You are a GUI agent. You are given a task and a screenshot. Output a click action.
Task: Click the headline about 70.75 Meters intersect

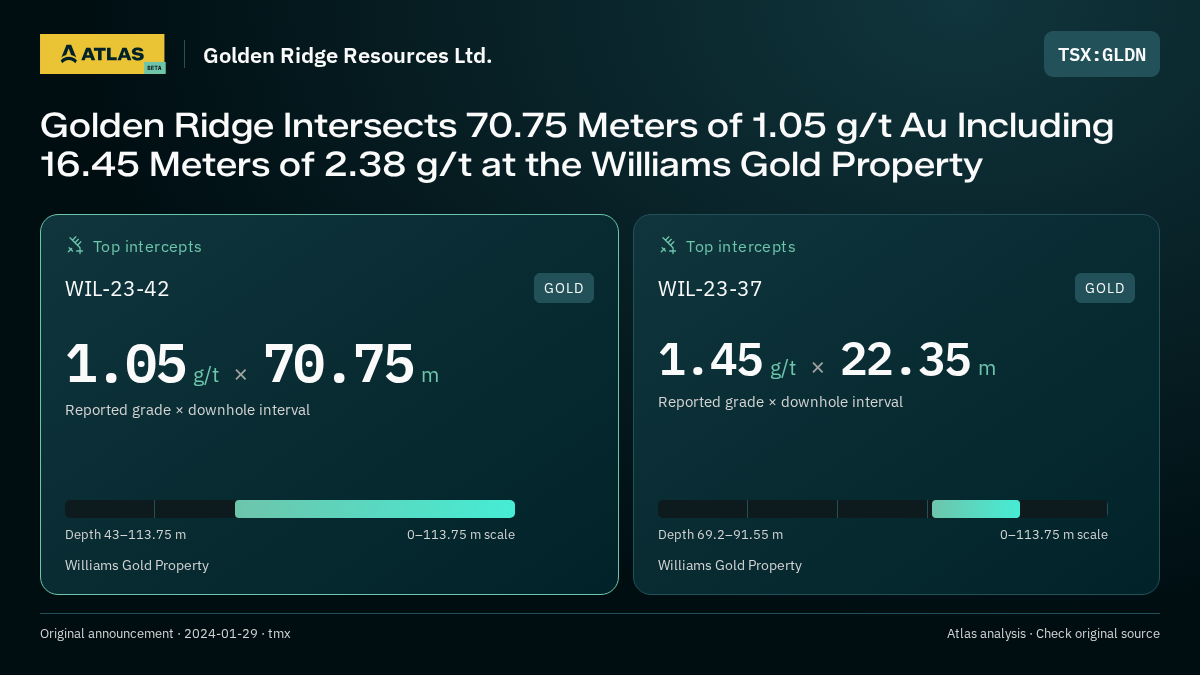point(577,145)
